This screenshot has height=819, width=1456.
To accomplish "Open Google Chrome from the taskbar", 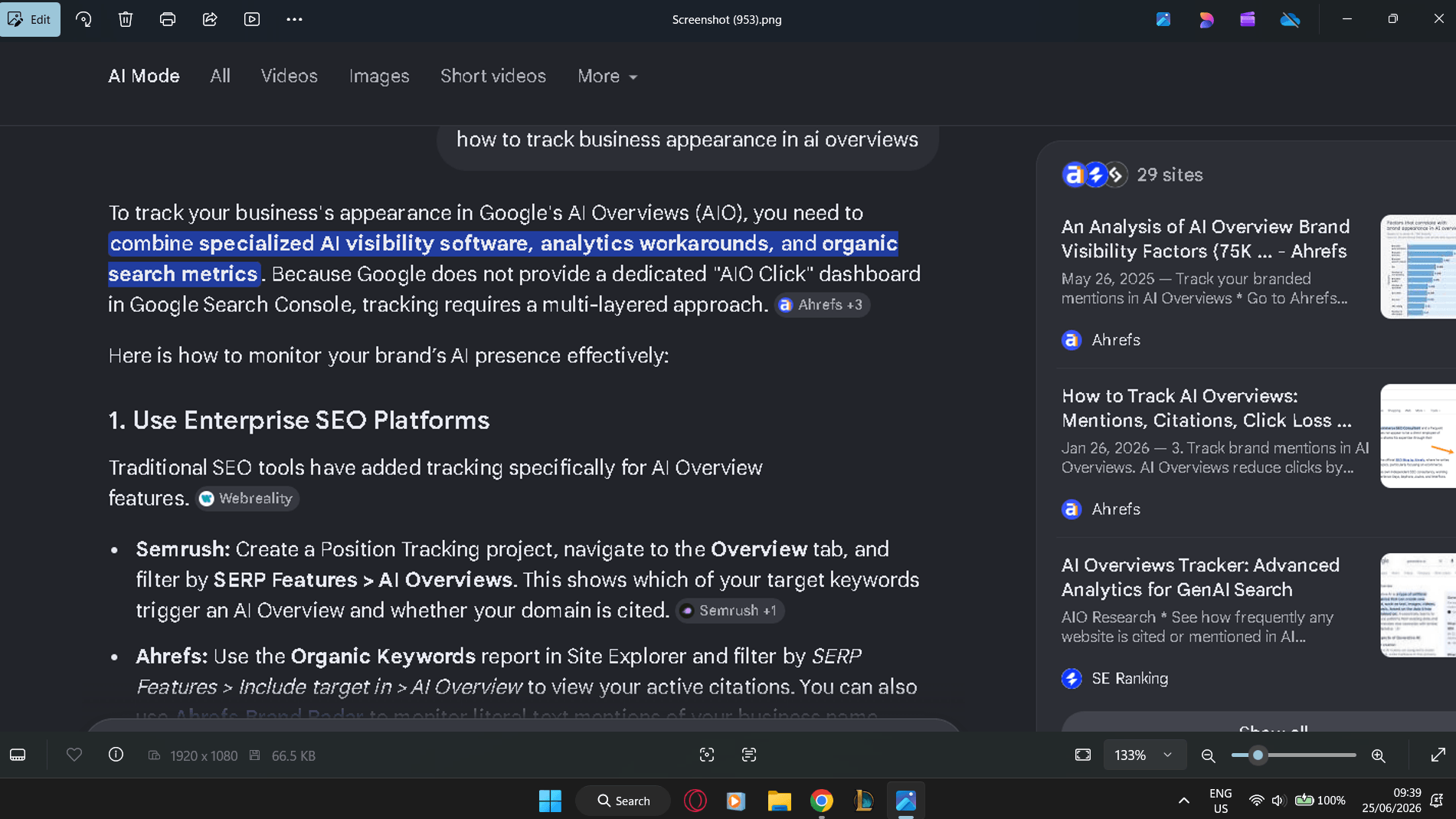I will [822, 801].
